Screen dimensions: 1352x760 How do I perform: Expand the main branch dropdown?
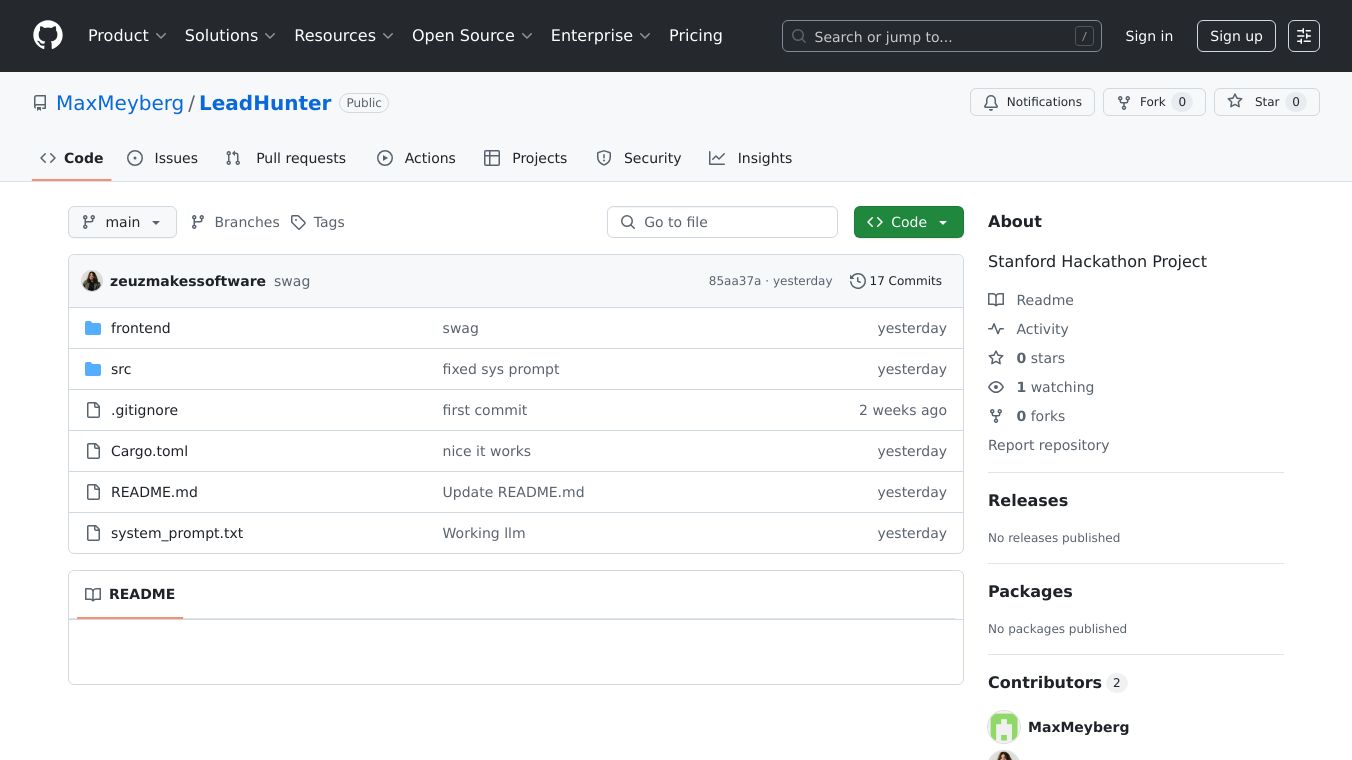point(122,222)
